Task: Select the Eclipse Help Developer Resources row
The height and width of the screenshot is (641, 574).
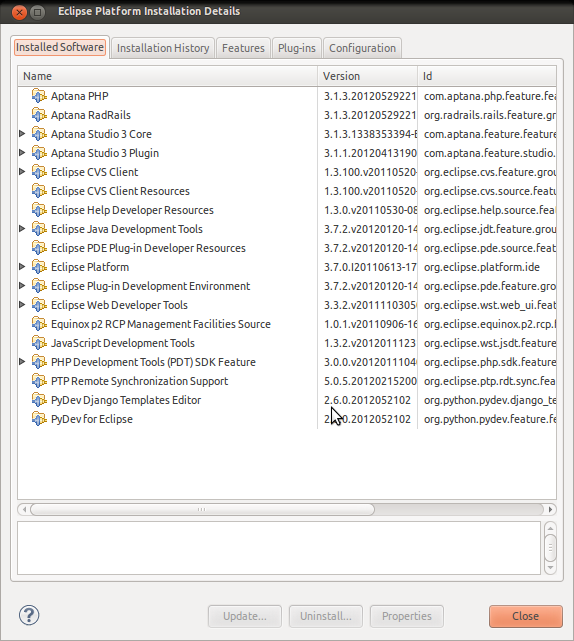Action: click(287, 210)
